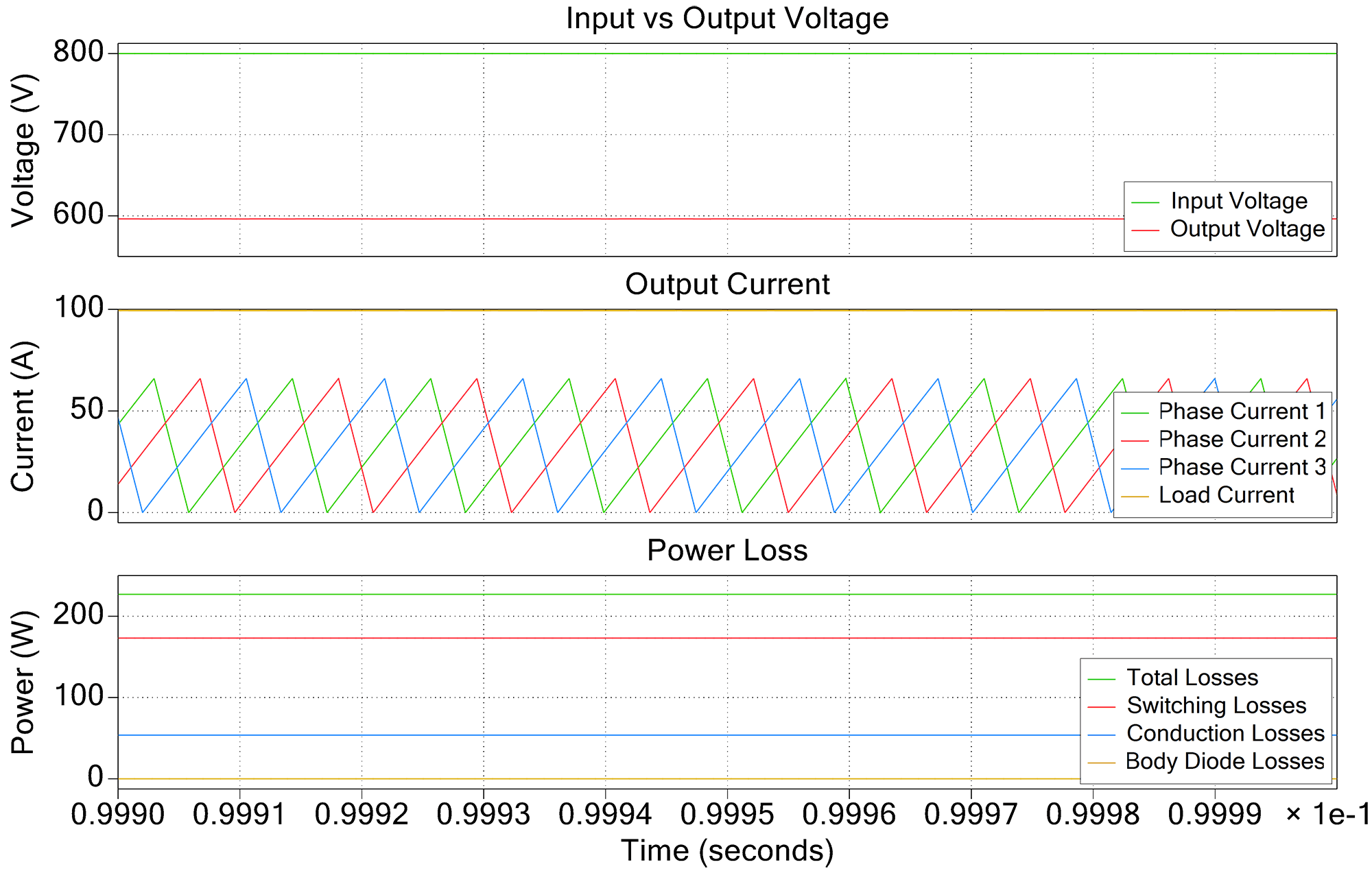Select Total Losses legend entry
The width and height of the screenshot is (1372, 871).
pyautogui.click(x=1192, y=678)
